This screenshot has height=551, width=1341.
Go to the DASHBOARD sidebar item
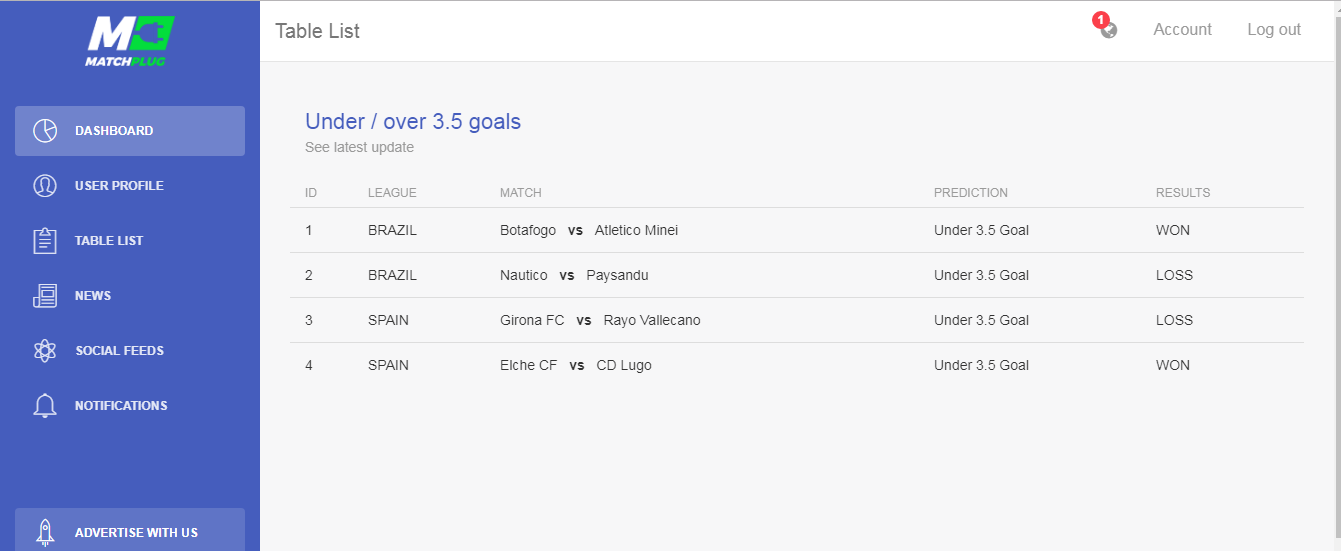[130, 131]
